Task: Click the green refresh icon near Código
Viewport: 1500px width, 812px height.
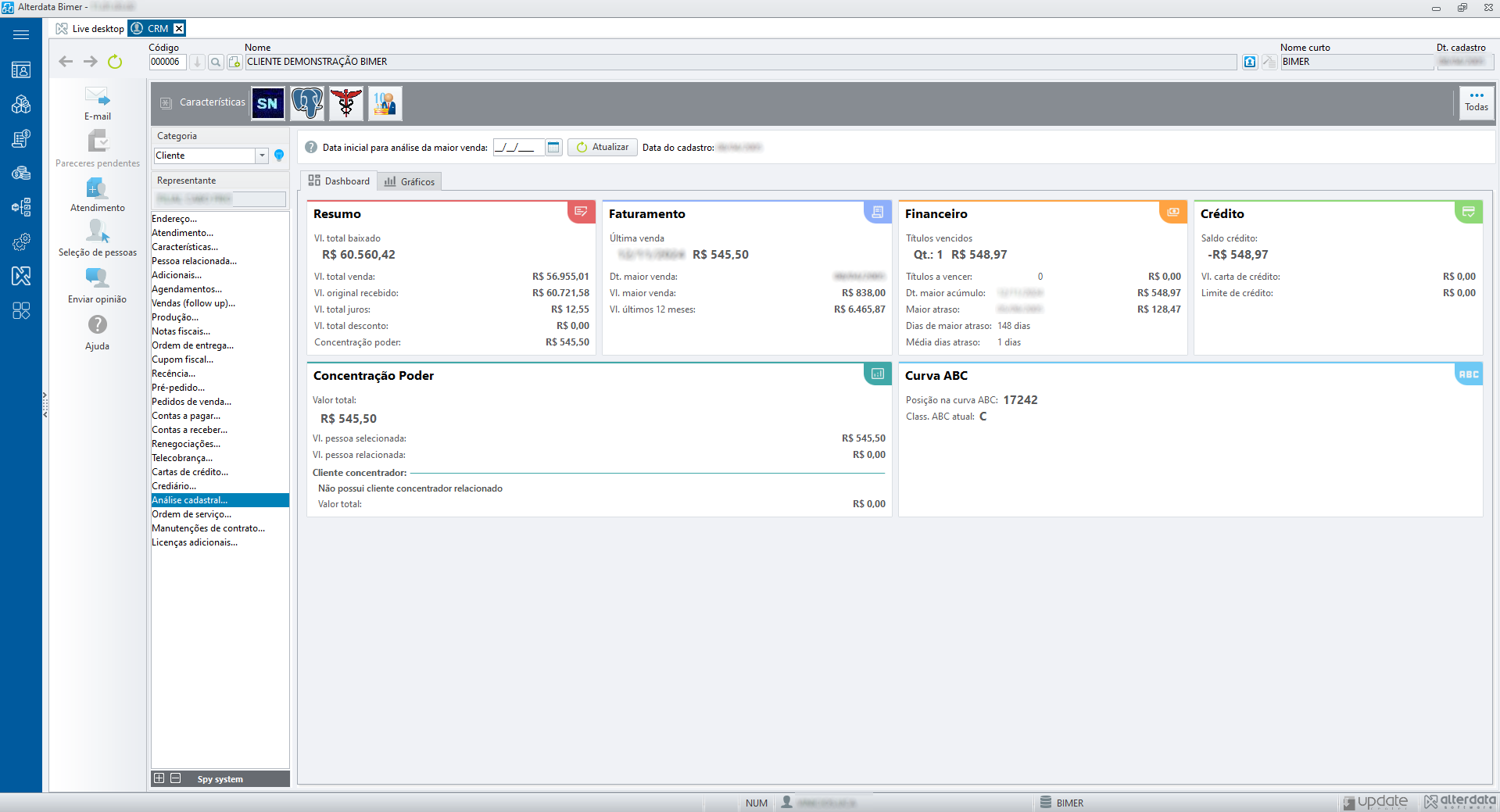Action: coord(115,62)
